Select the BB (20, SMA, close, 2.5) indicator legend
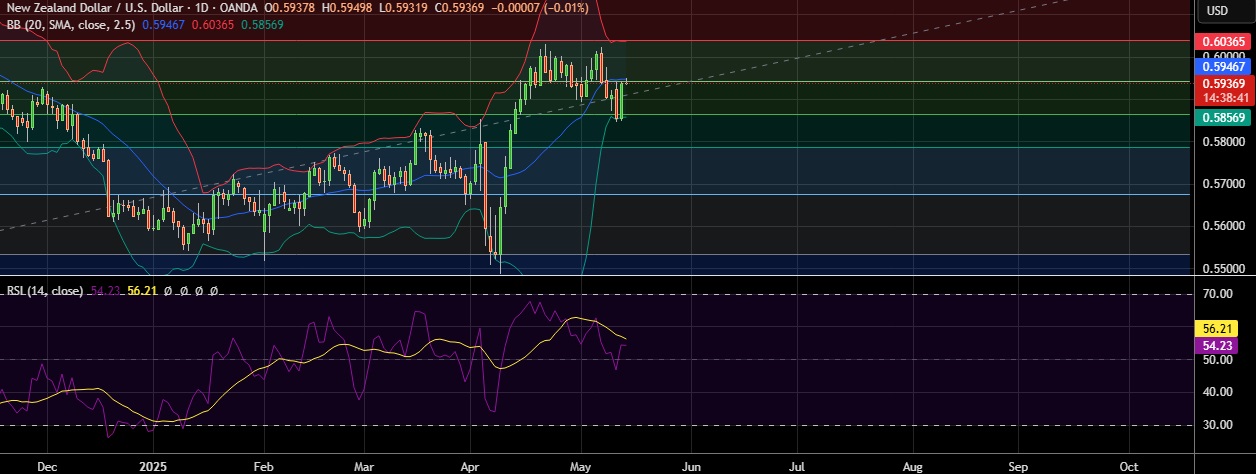This screenshot has height=474, width=1256. click(73, 24)
